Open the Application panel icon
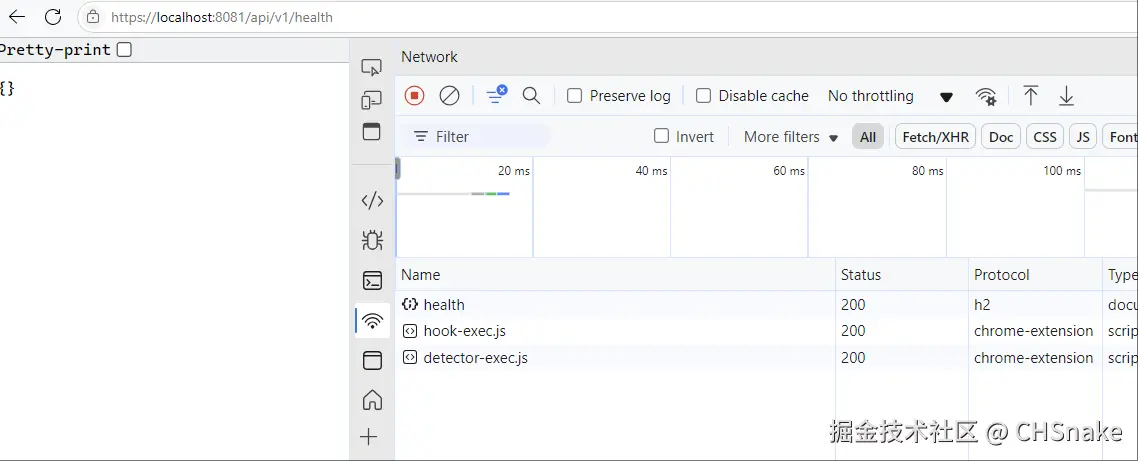The width and height of the screenshot is (1138, 461). [372, 360]
